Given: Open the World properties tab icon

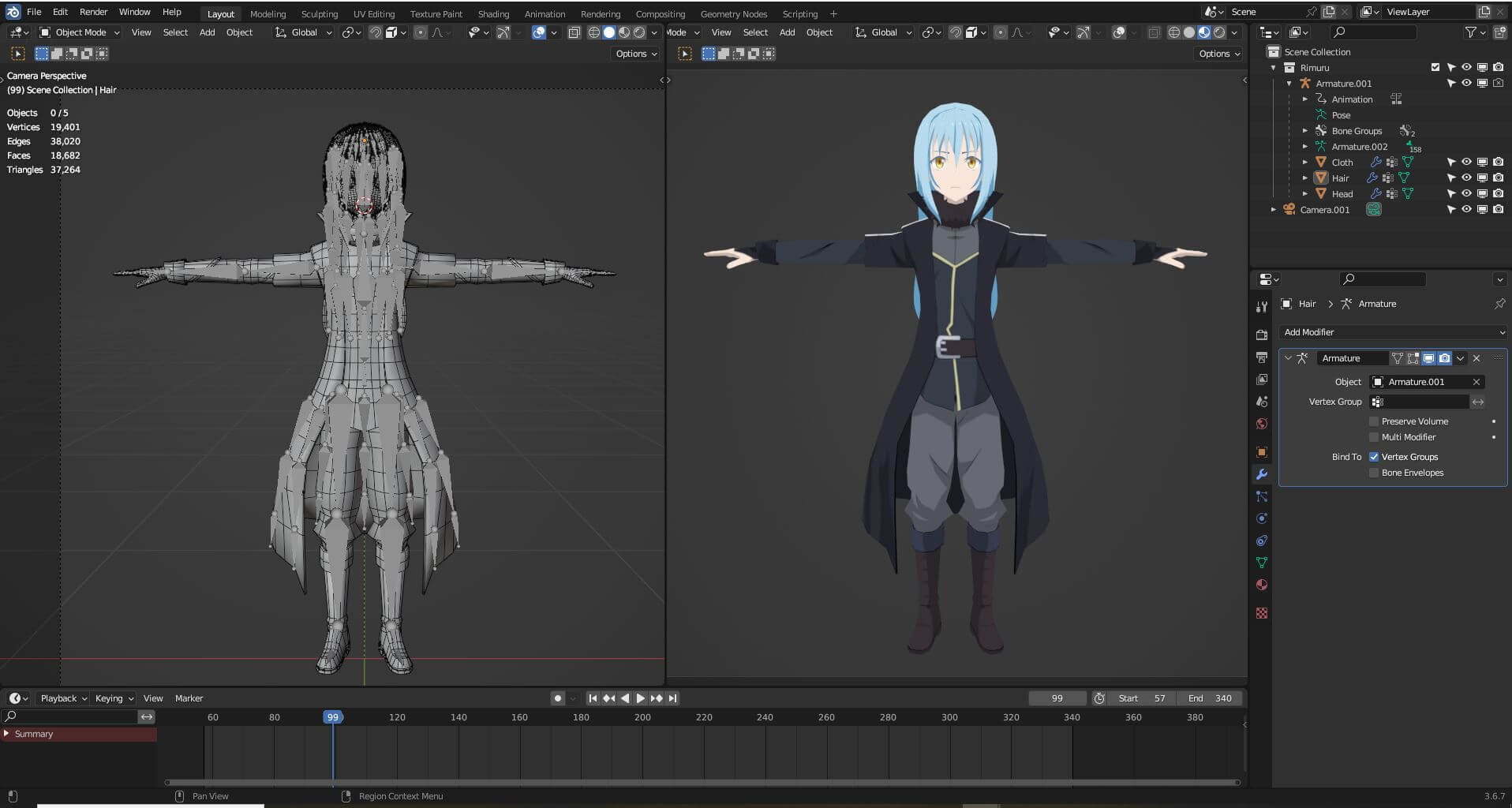Looking at the screenshot, I should point(1261,424).
